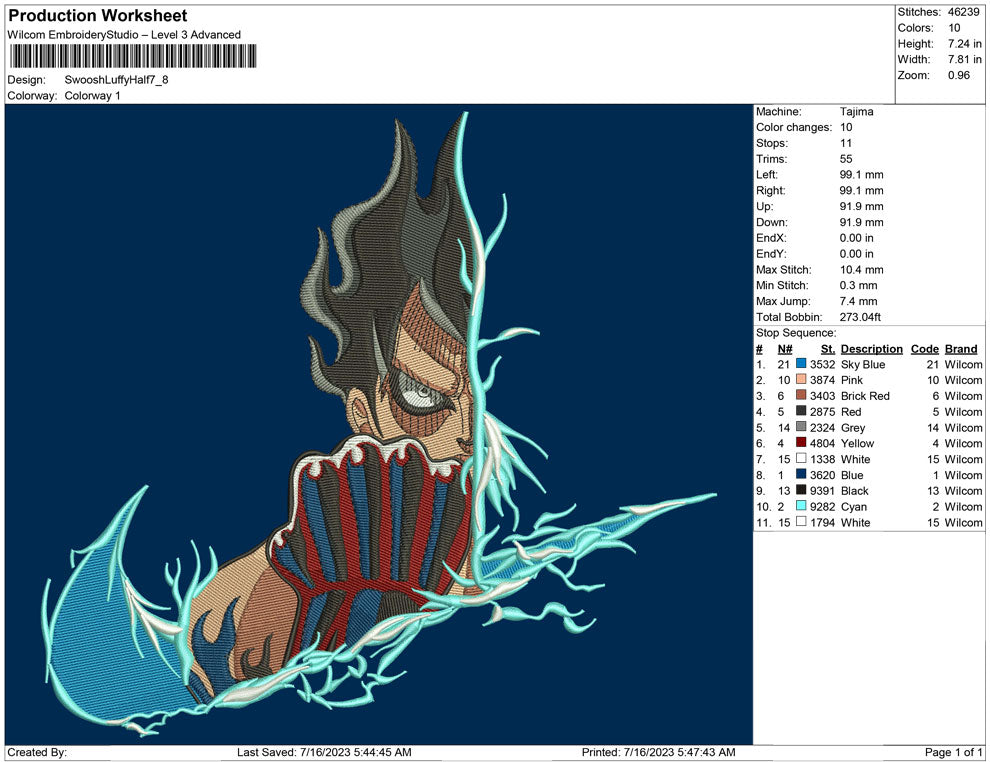Click the Sky Blue thread color swatch
The width and height of the screenshot is (990, 762).
(x=801, y=365)
